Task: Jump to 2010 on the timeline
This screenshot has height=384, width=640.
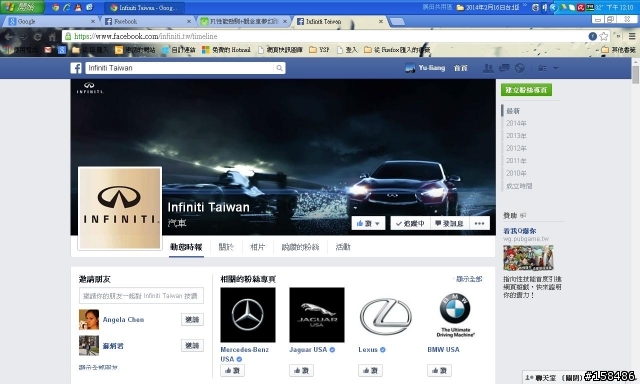Action: (516, 173)
